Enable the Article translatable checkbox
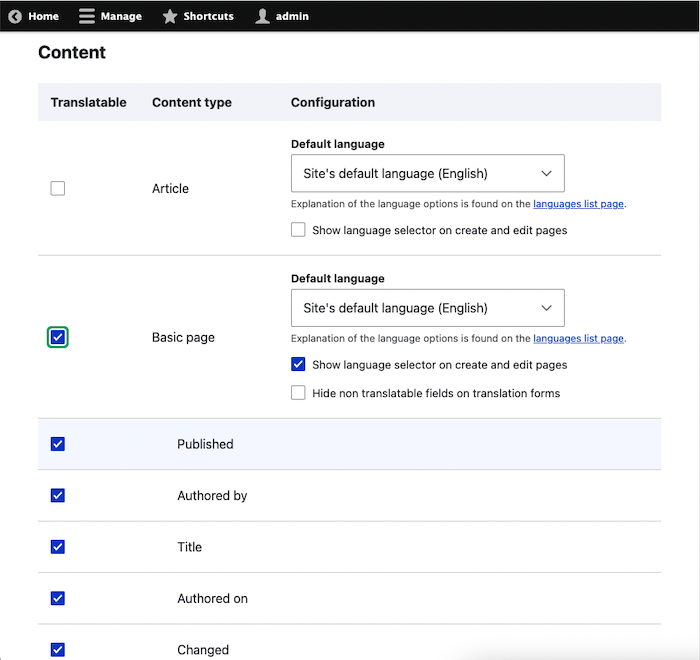Image resolution: width=700 pixels, height=660 pixels. click(x=58, y=188)
